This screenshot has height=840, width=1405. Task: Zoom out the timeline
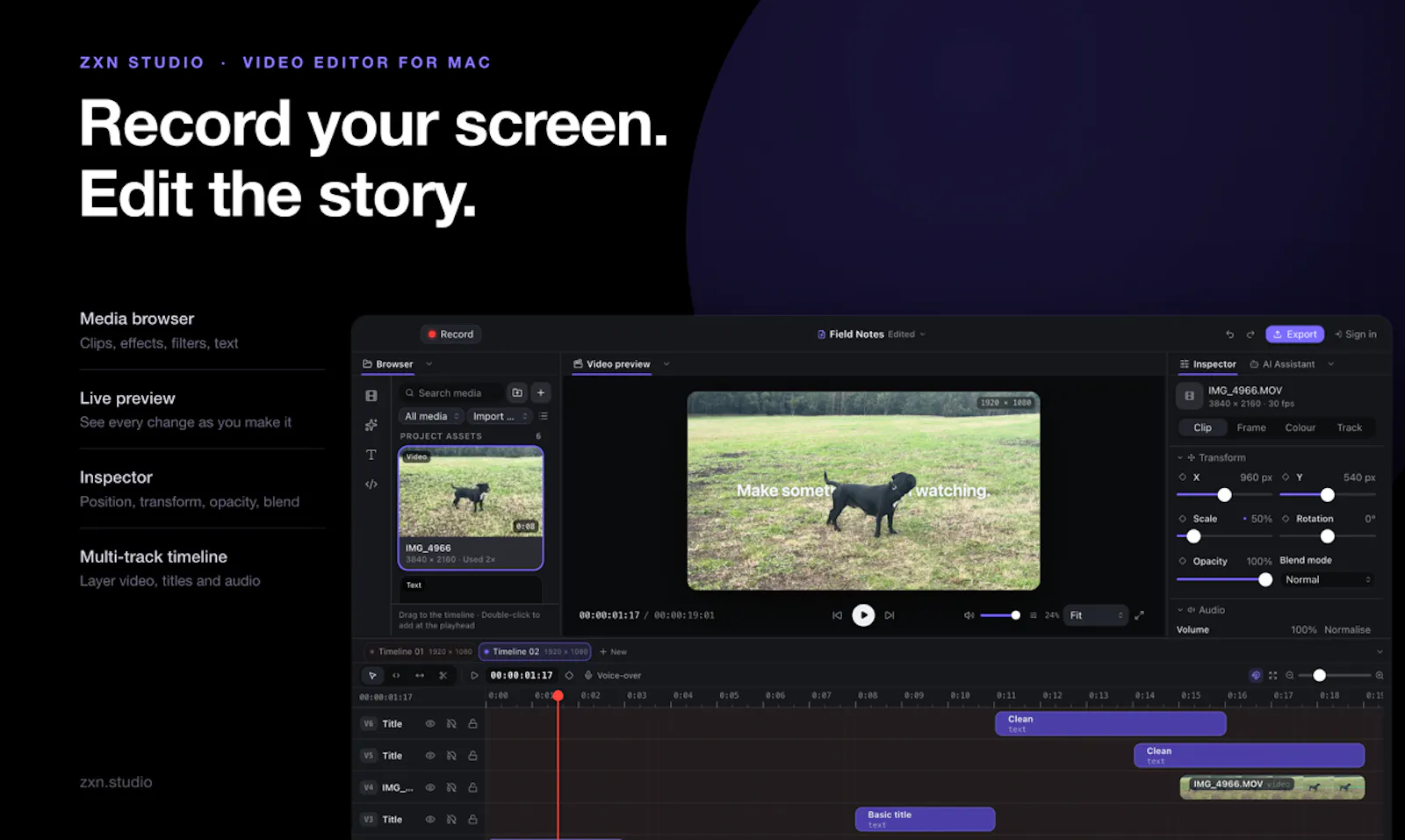1290,675
